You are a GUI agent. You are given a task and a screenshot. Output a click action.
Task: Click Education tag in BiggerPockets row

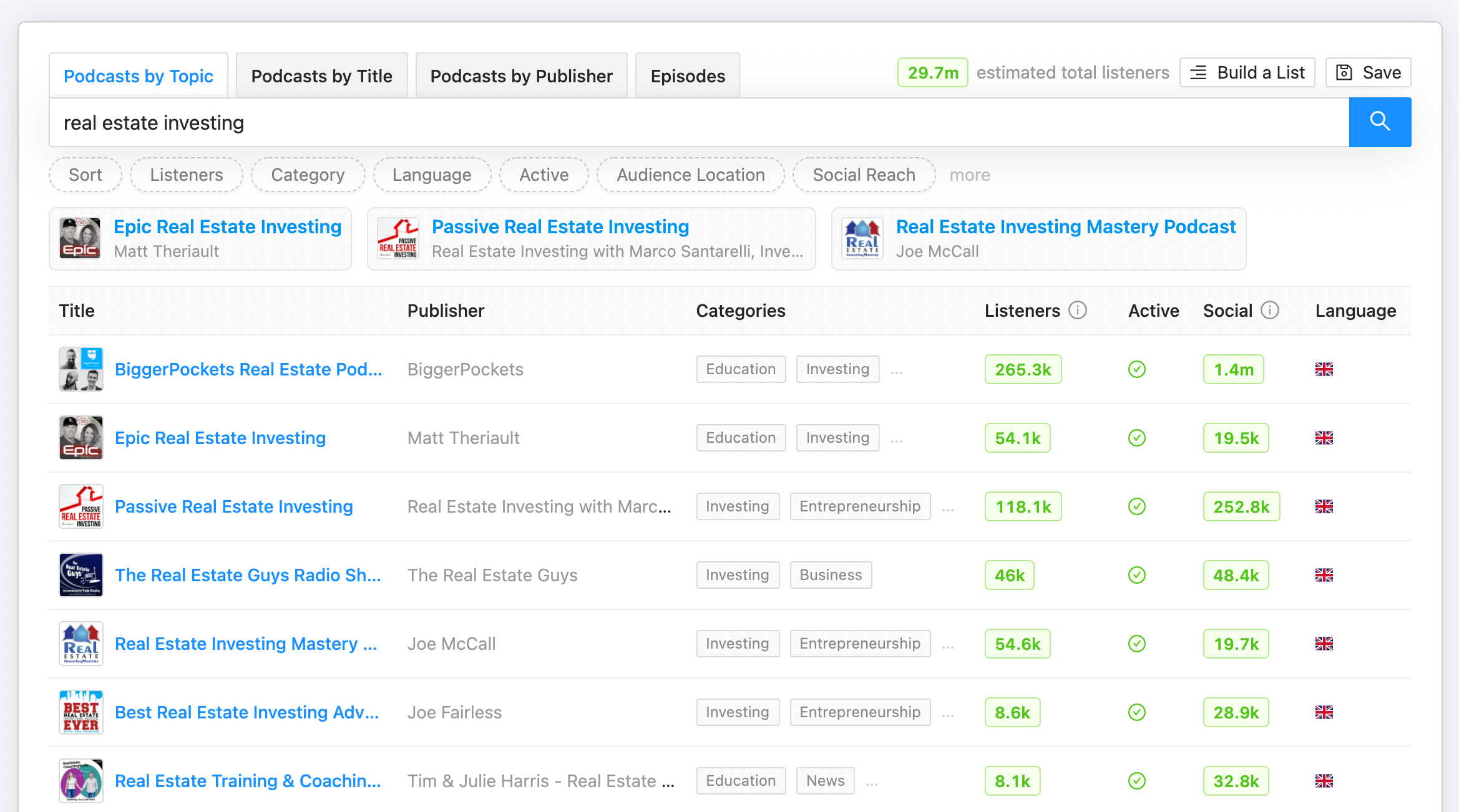741,369
